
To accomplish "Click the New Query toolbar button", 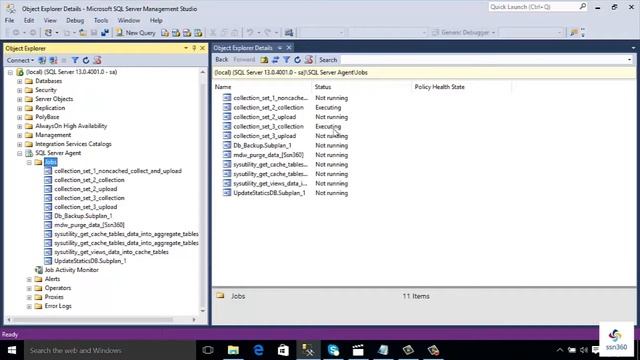I will click(x=136, y=33).
